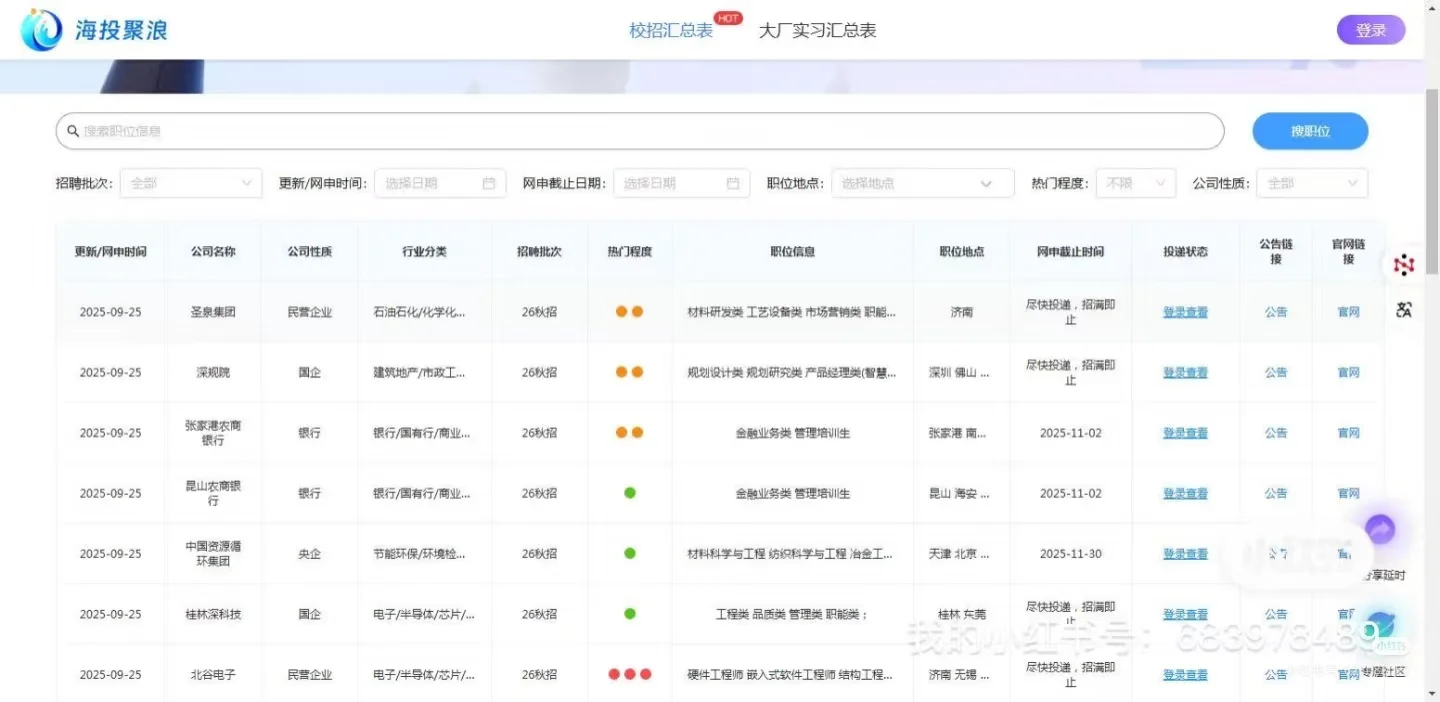1440x702 pixels.
Task: Click the translate icon on right sidebar
Action: coord(1404,310)
